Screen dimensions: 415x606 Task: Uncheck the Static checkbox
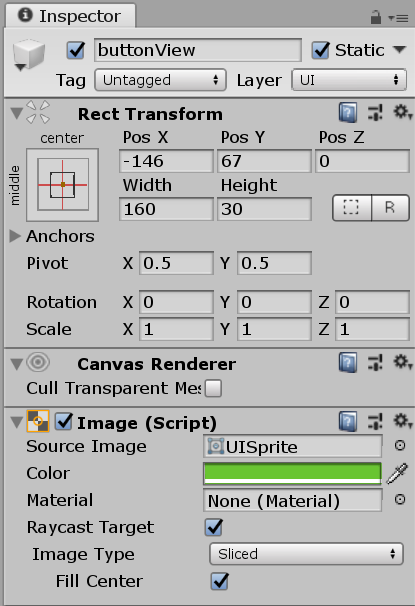320,50
